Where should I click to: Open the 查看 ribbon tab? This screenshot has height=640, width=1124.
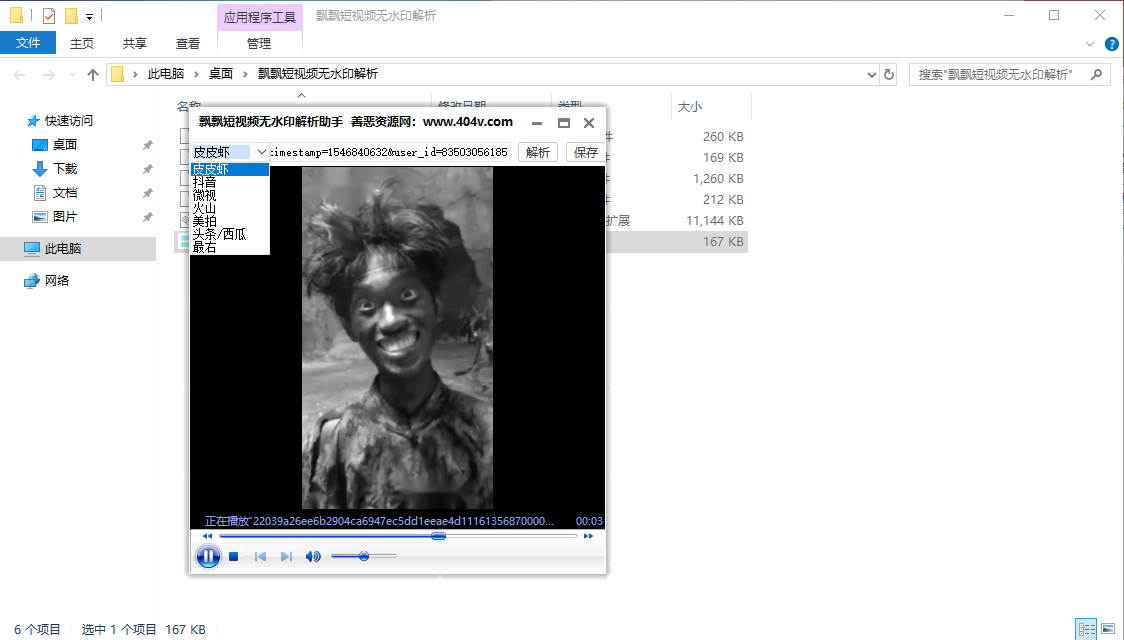[x=188, y=43]
